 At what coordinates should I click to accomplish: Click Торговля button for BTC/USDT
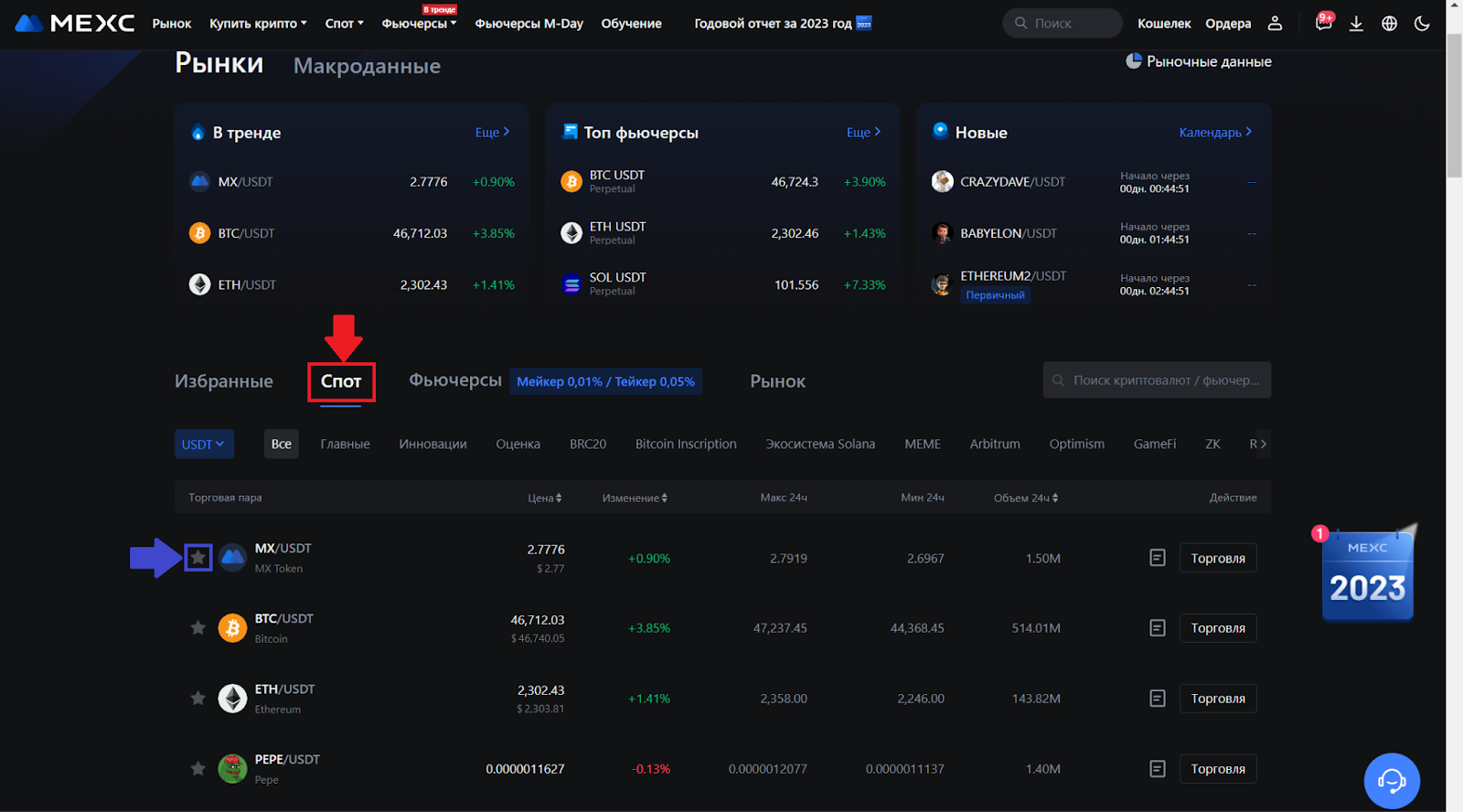coord(1218,628)
